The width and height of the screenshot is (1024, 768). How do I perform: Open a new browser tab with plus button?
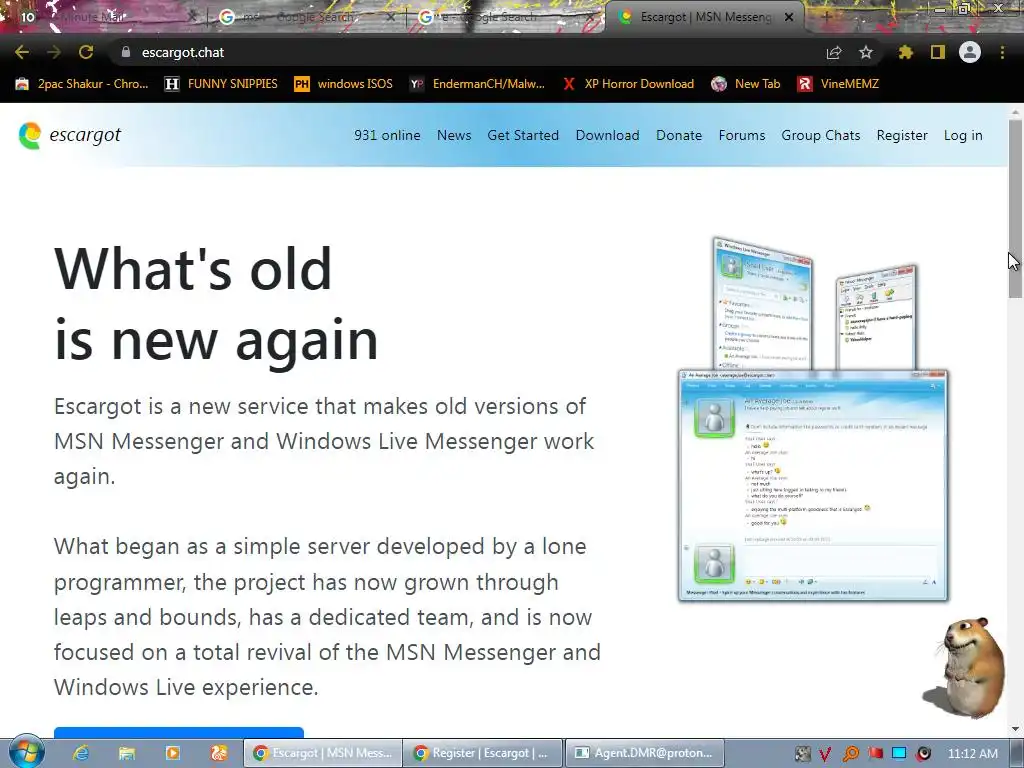pos(826,18)
